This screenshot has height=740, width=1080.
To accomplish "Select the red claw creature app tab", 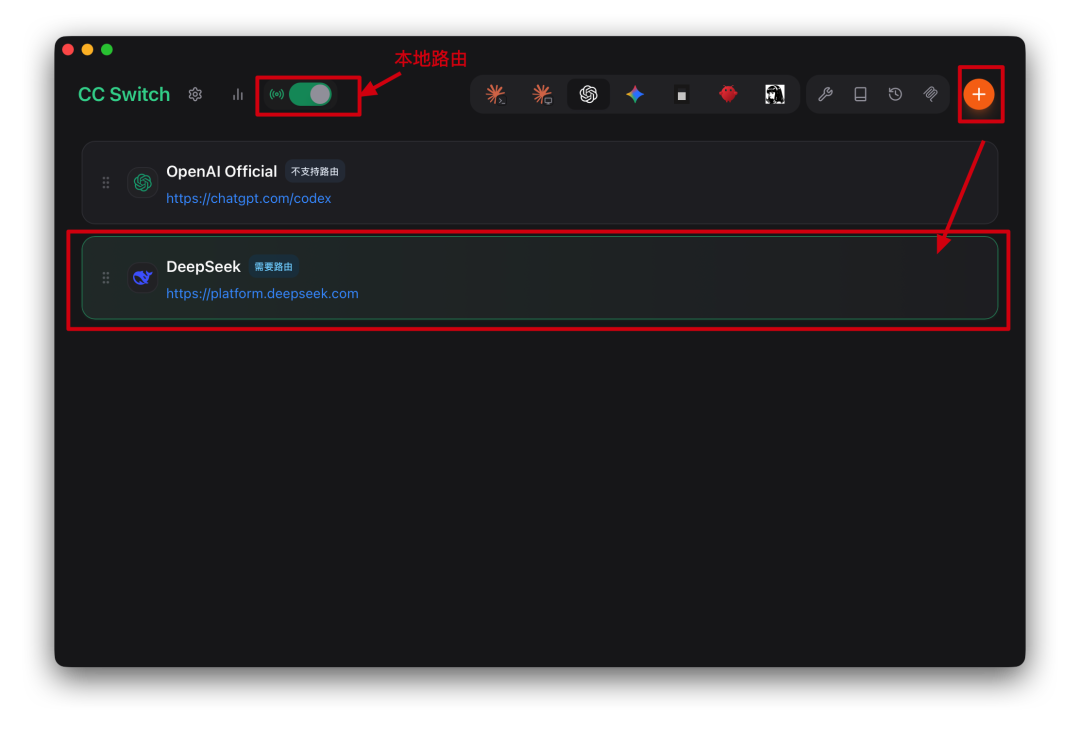I will (x=728, y=94).
